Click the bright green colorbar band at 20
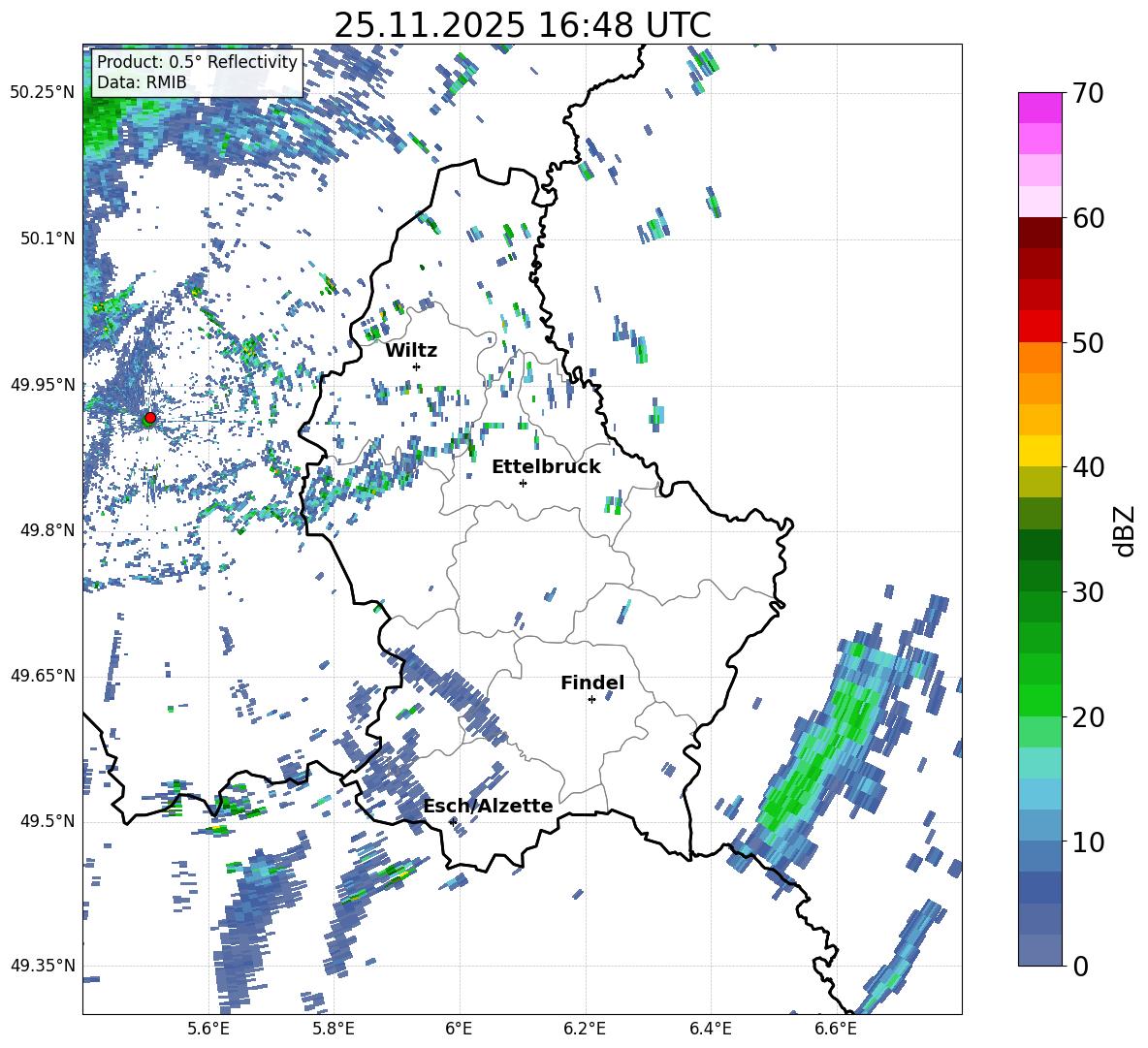 [1039, 701]
